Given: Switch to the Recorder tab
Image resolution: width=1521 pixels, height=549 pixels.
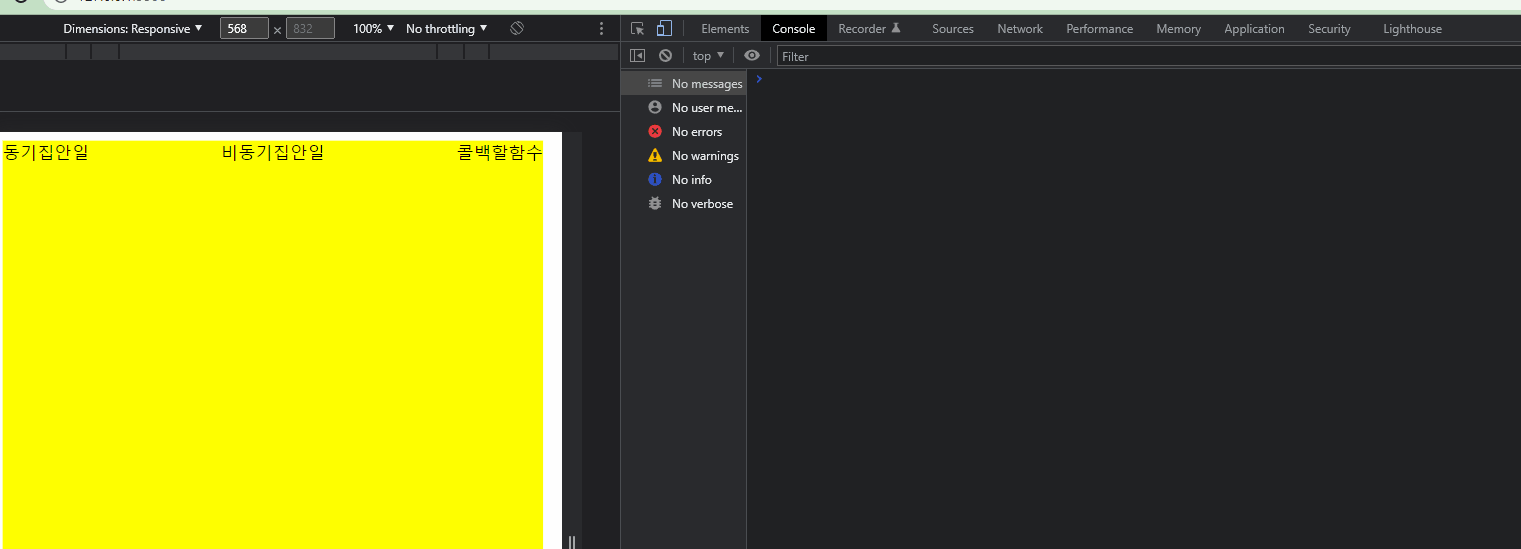Looking at the screenshot, I should pyautogui.click(x=869, y=29).
